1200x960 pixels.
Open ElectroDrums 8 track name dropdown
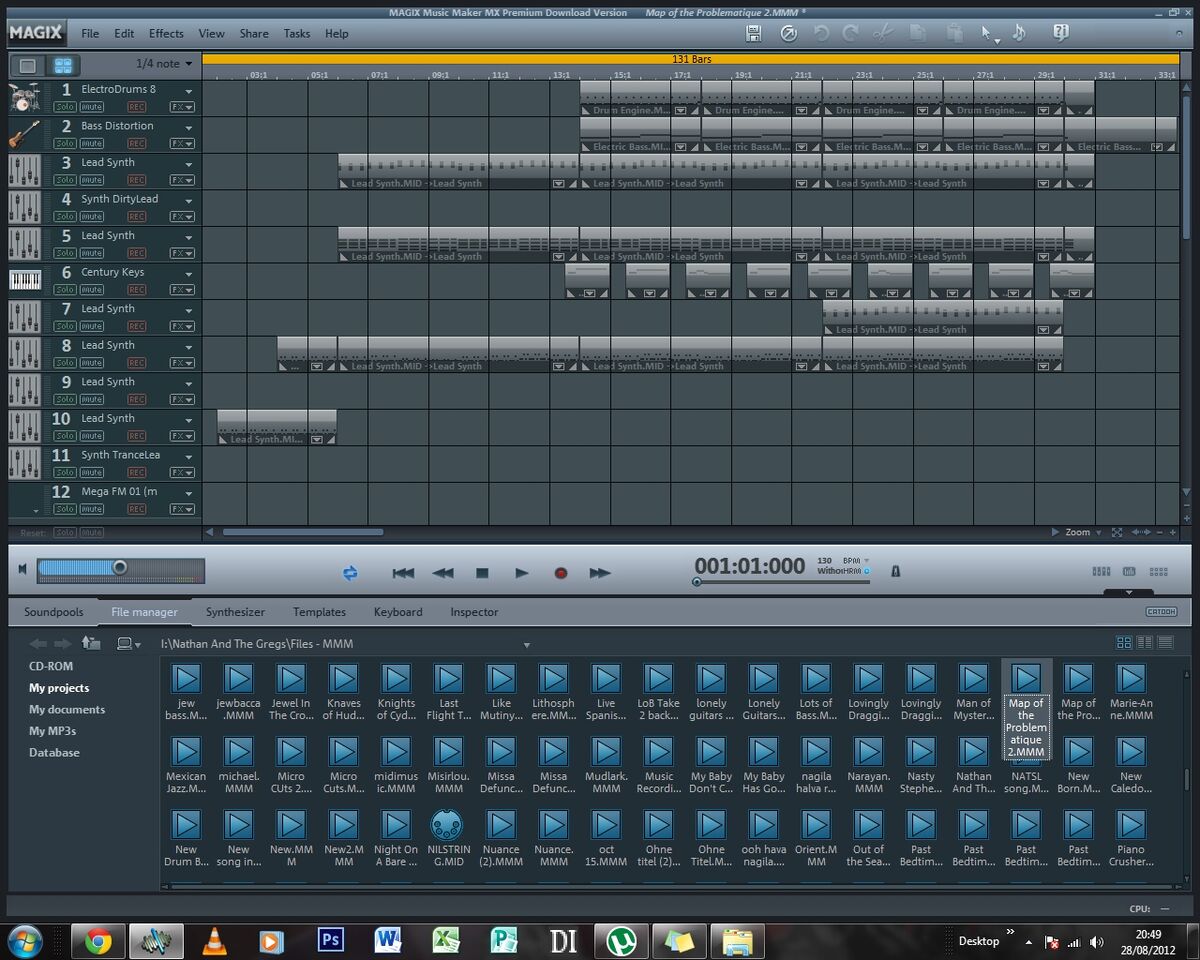point(188,90)
